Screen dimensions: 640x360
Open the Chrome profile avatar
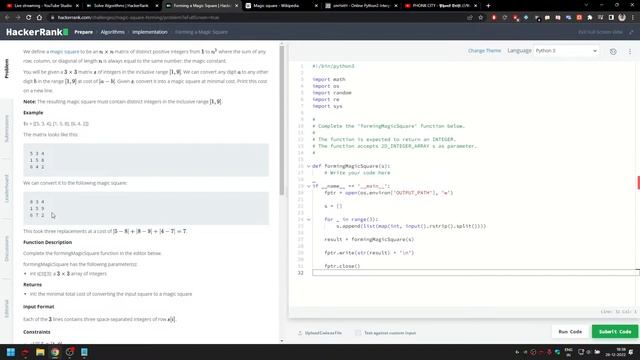click(x=622, y=18)
